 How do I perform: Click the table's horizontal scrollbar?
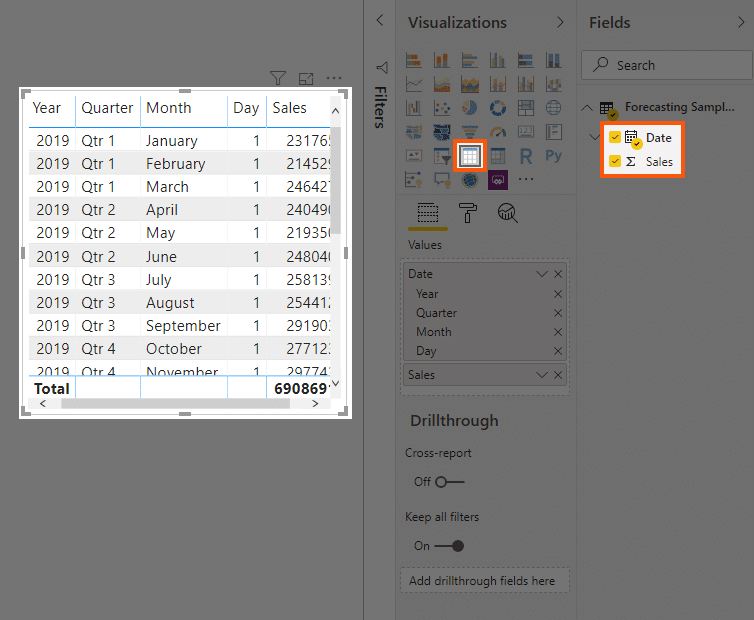point(176,404)
